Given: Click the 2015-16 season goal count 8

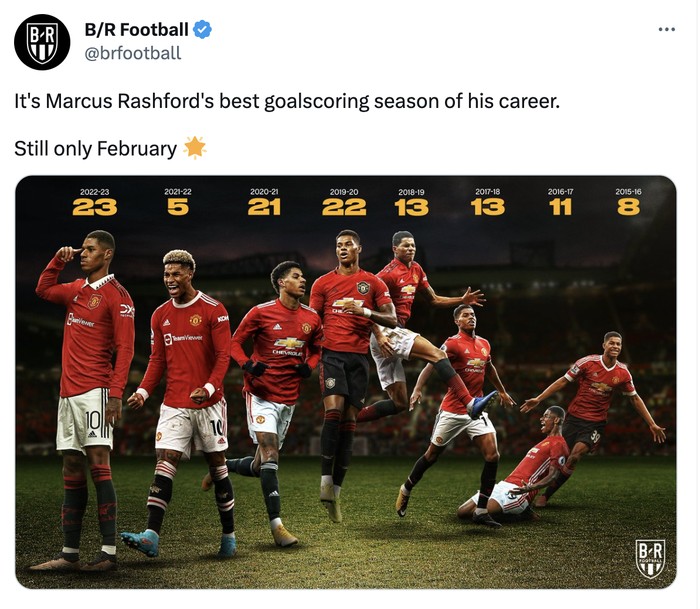Looking at the screenshot, I should point(628,207).
